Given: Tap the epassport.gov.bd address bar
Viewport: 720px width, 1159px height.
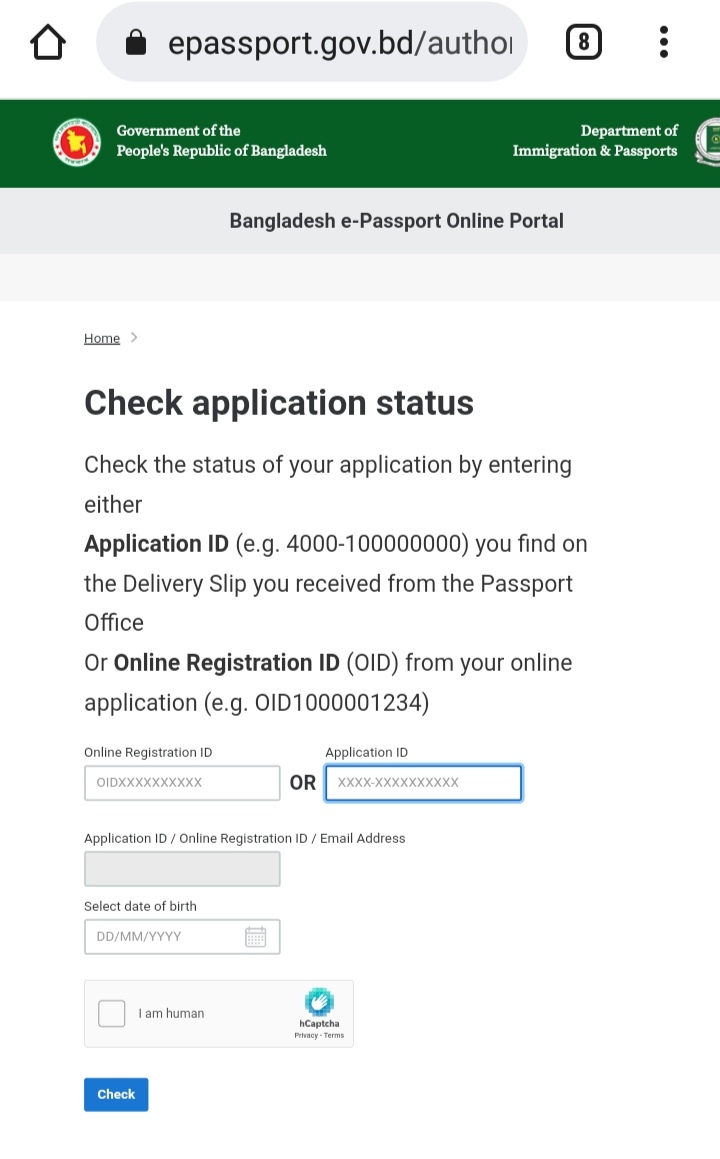Looking at the screenshot, I should [340, 43].
